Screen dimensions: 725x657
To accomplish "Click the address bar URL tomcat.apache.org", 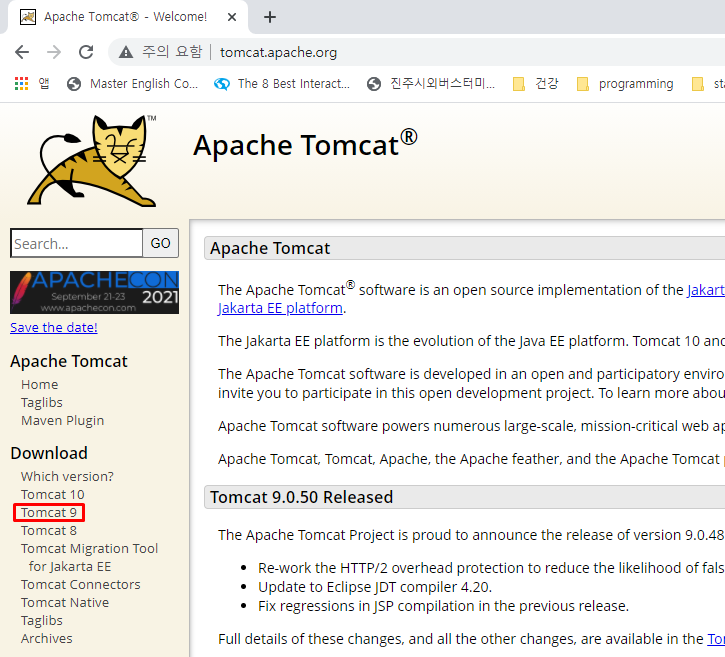I will coord(278,52).
